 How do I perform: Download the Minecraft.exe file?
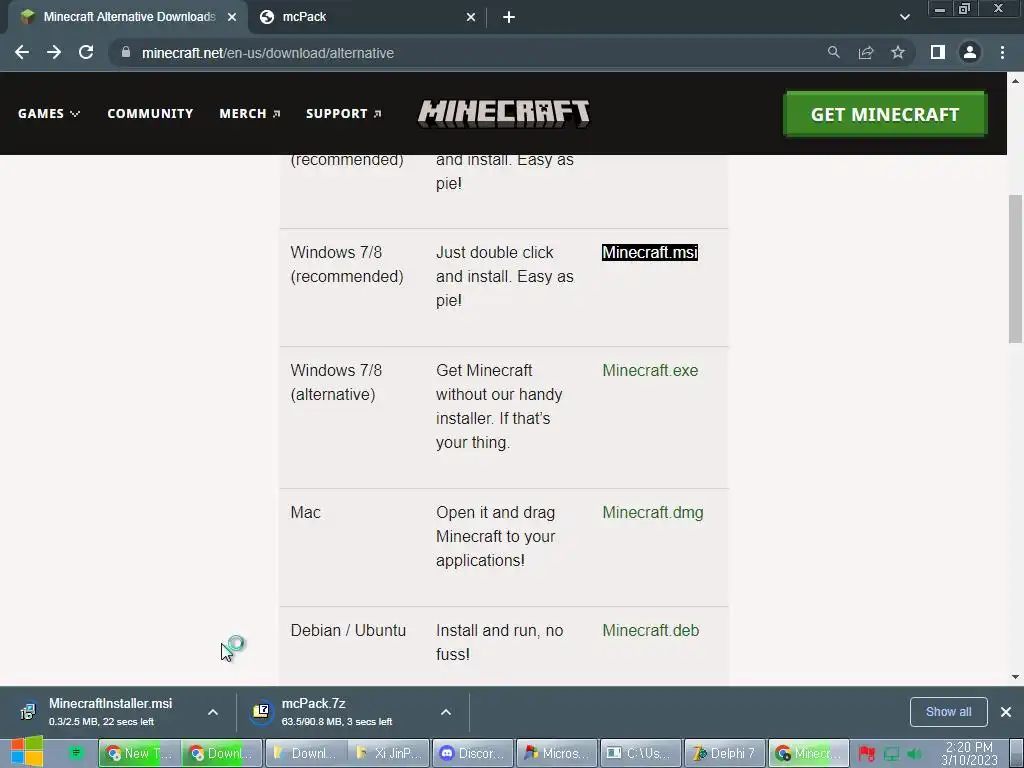pos(650,370)
